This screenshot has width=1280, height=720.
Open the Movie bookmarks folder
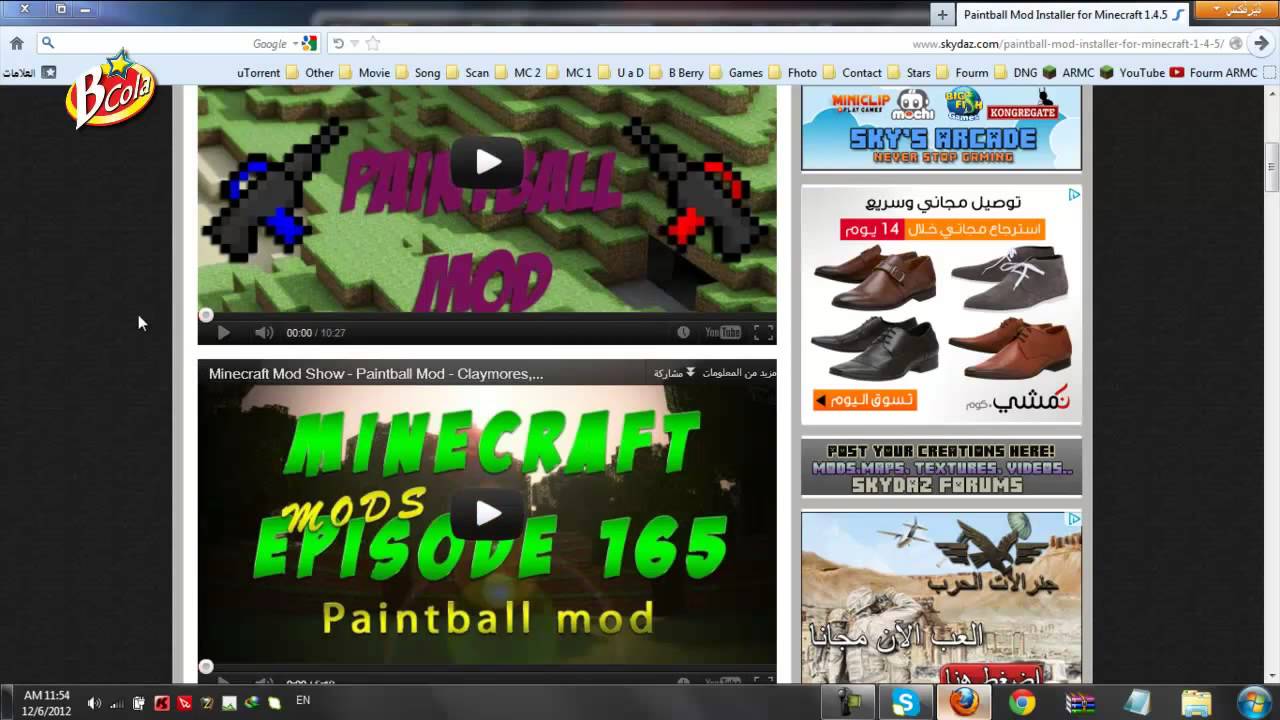click(x=382, y=72)
